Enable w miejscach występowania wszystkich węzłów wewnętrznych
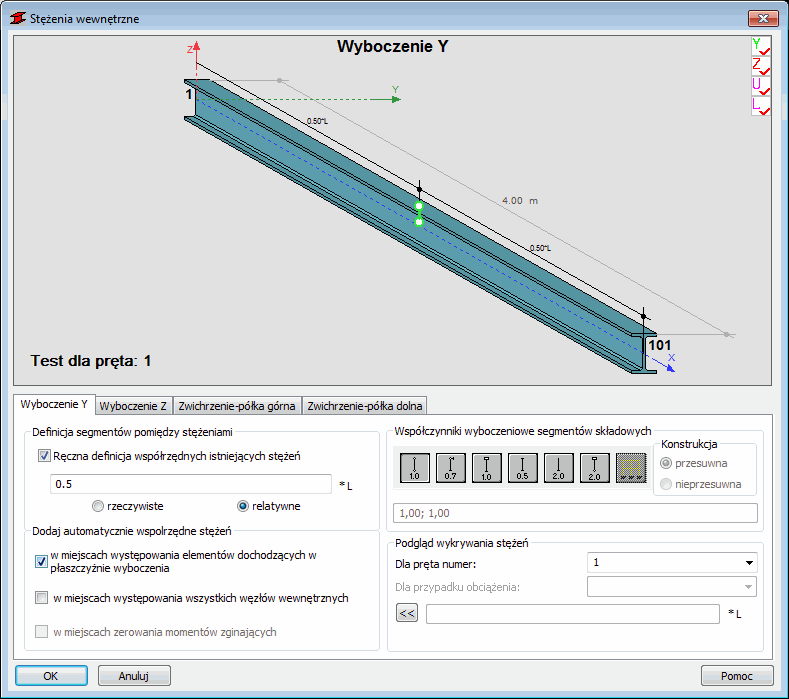The width and height of the screenshot is (789, 699). tap(41, 598)
